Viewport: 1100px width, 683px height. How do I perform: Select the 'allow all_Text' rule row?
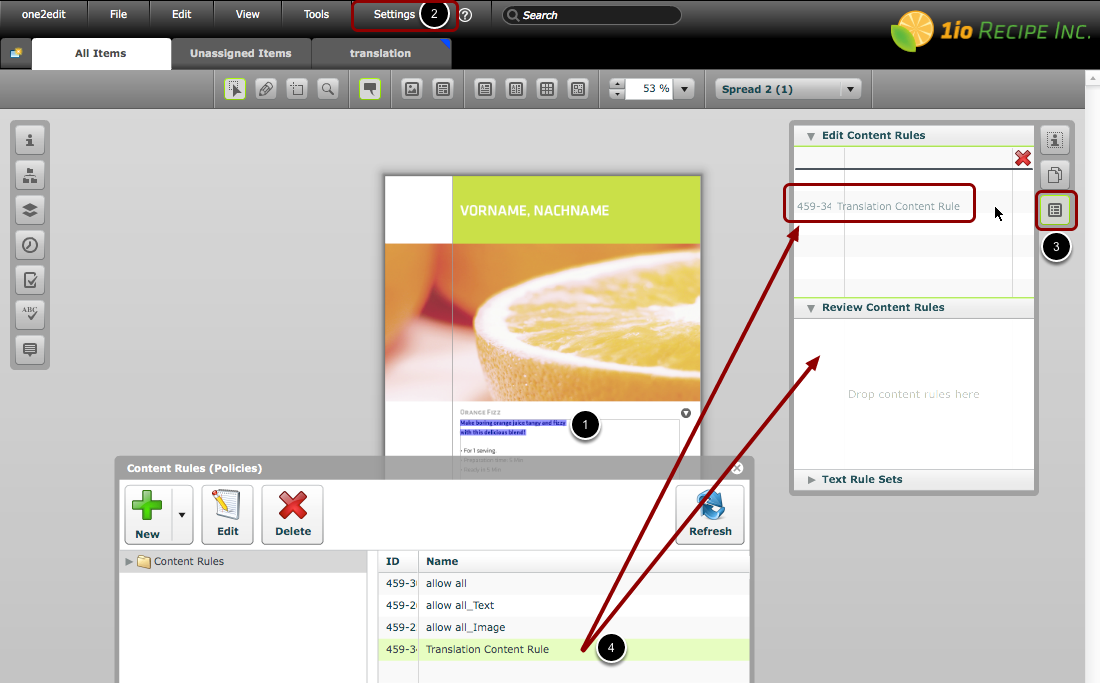point(563,605)
